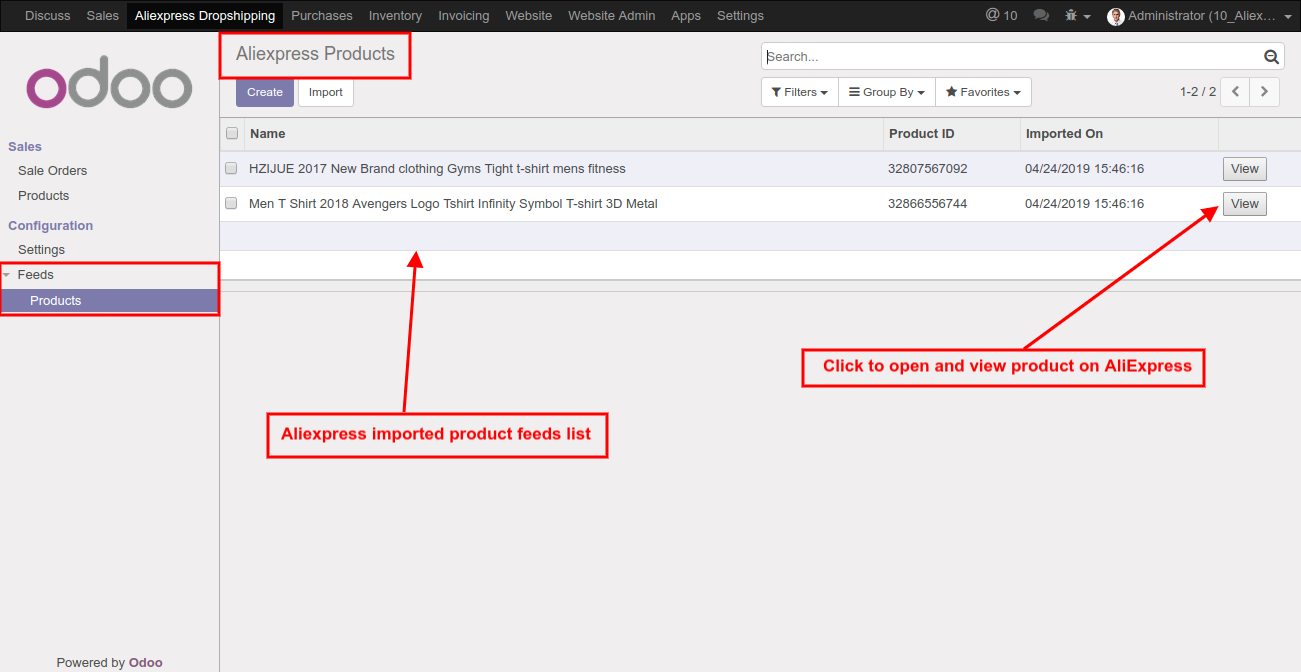Open the @ 10 mentions indicator
The width and height of the screenshot is (1301, 672).
coord(1001,15)
